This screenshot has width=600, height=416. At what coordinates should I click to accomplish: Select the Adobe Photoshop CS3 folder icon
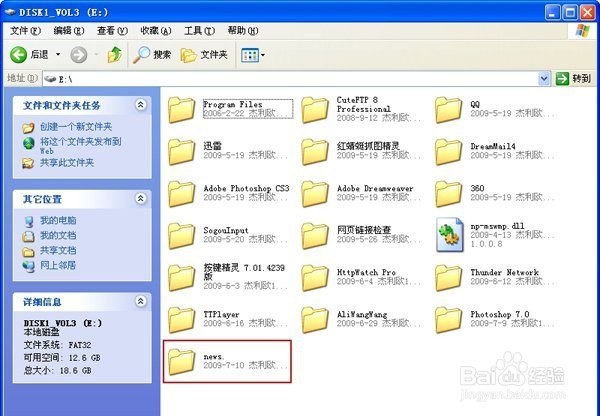point(181,194)
